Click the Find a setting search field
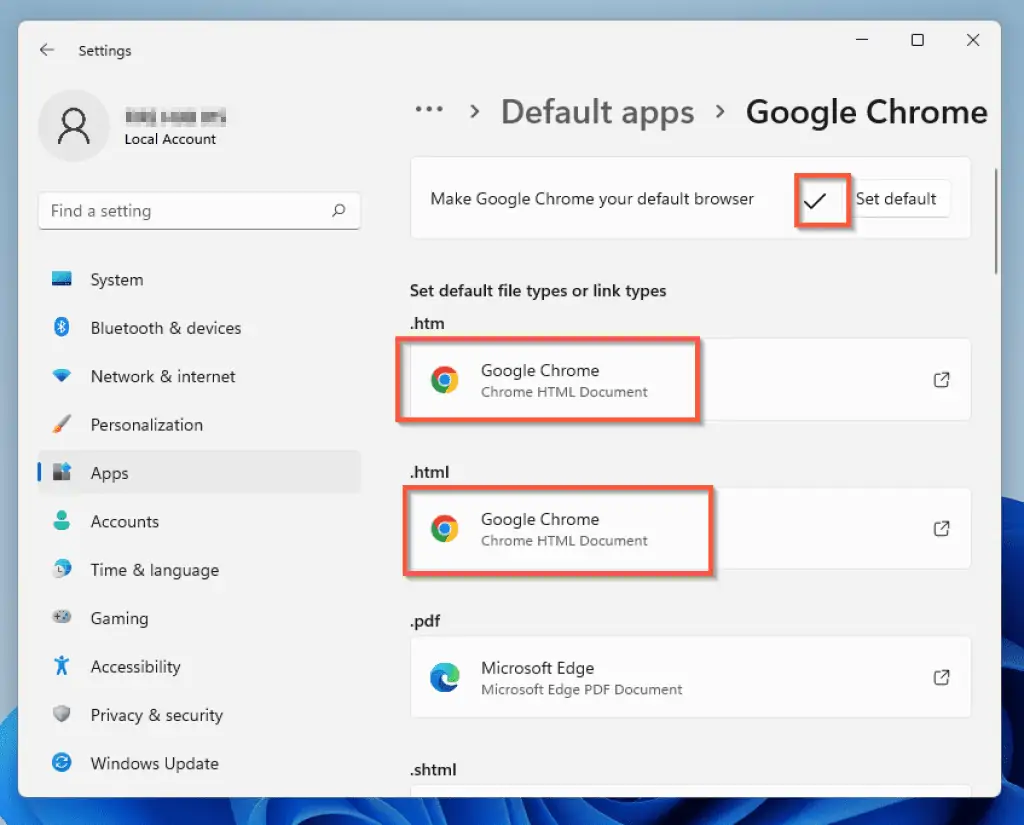1024x825 pixels. tap(199, 210)
